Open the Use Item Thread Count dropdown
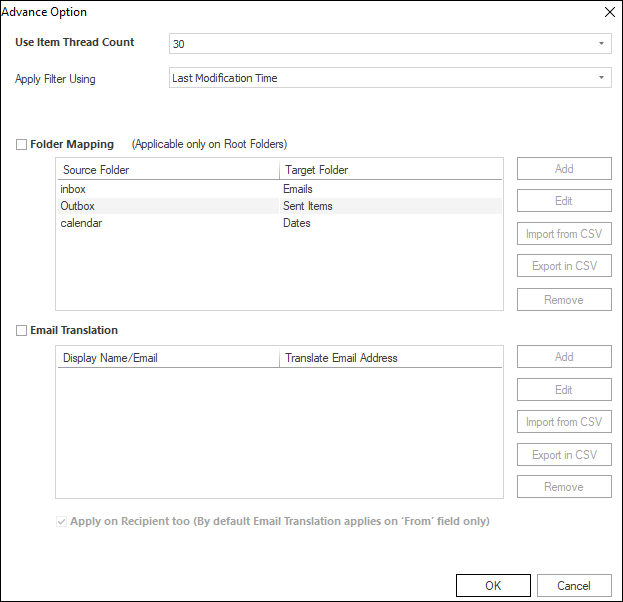The height and width of the screenshot is (602, 623). pos(601,44)
